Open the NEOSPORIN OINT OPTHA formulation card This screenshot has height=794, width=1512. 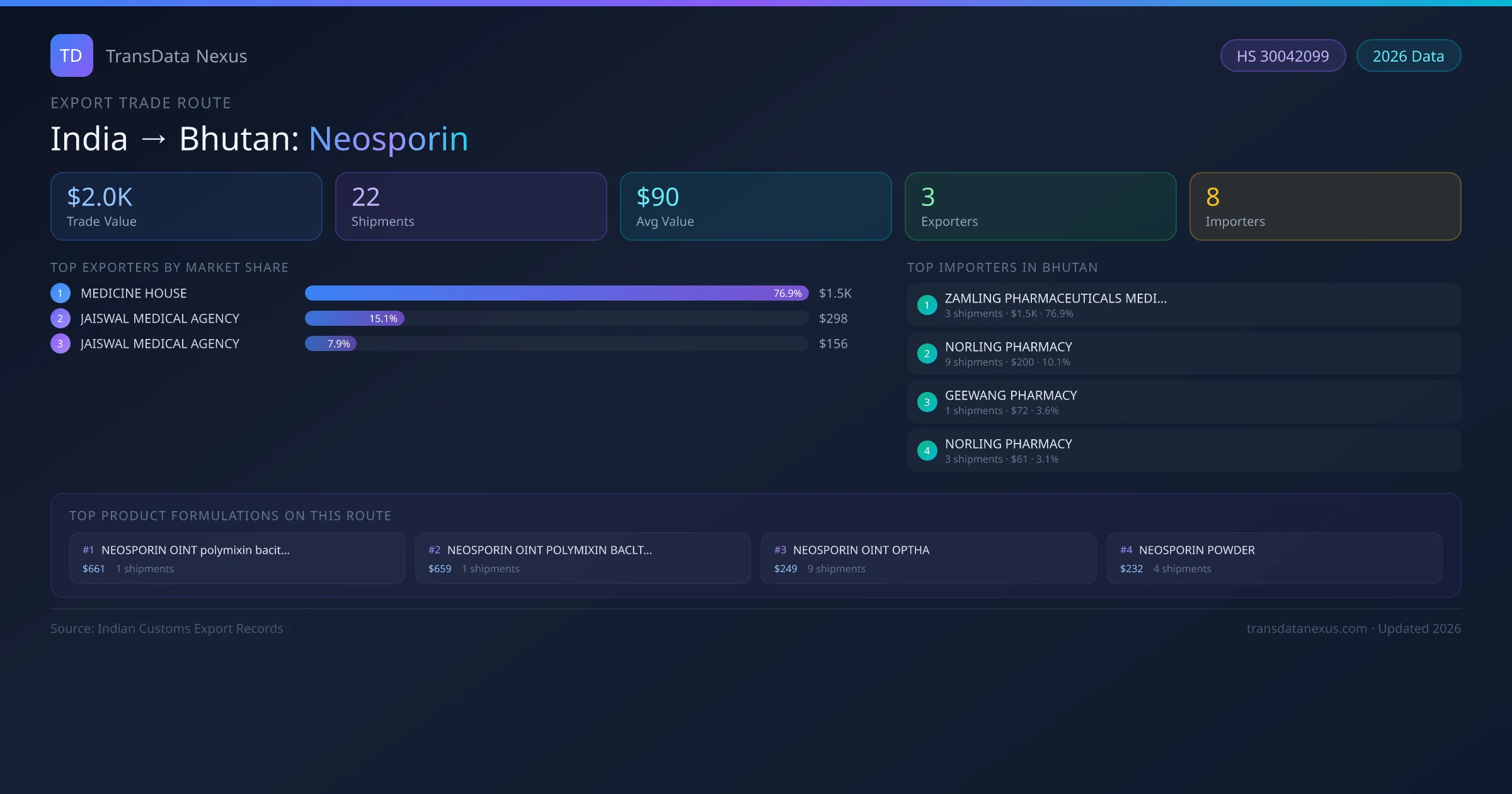pyautogui.click(x=928, y=558)
